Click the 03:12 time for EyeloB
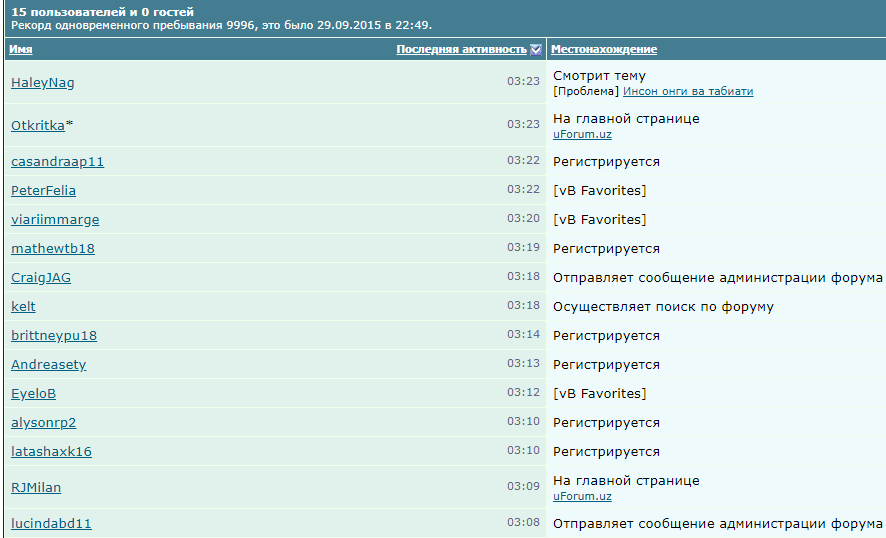 click(x=523, y=392)
